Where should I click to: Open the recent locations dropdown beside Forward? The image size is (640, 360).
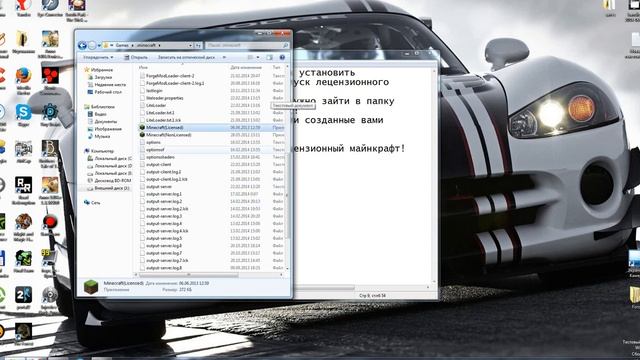pos(99,45)
